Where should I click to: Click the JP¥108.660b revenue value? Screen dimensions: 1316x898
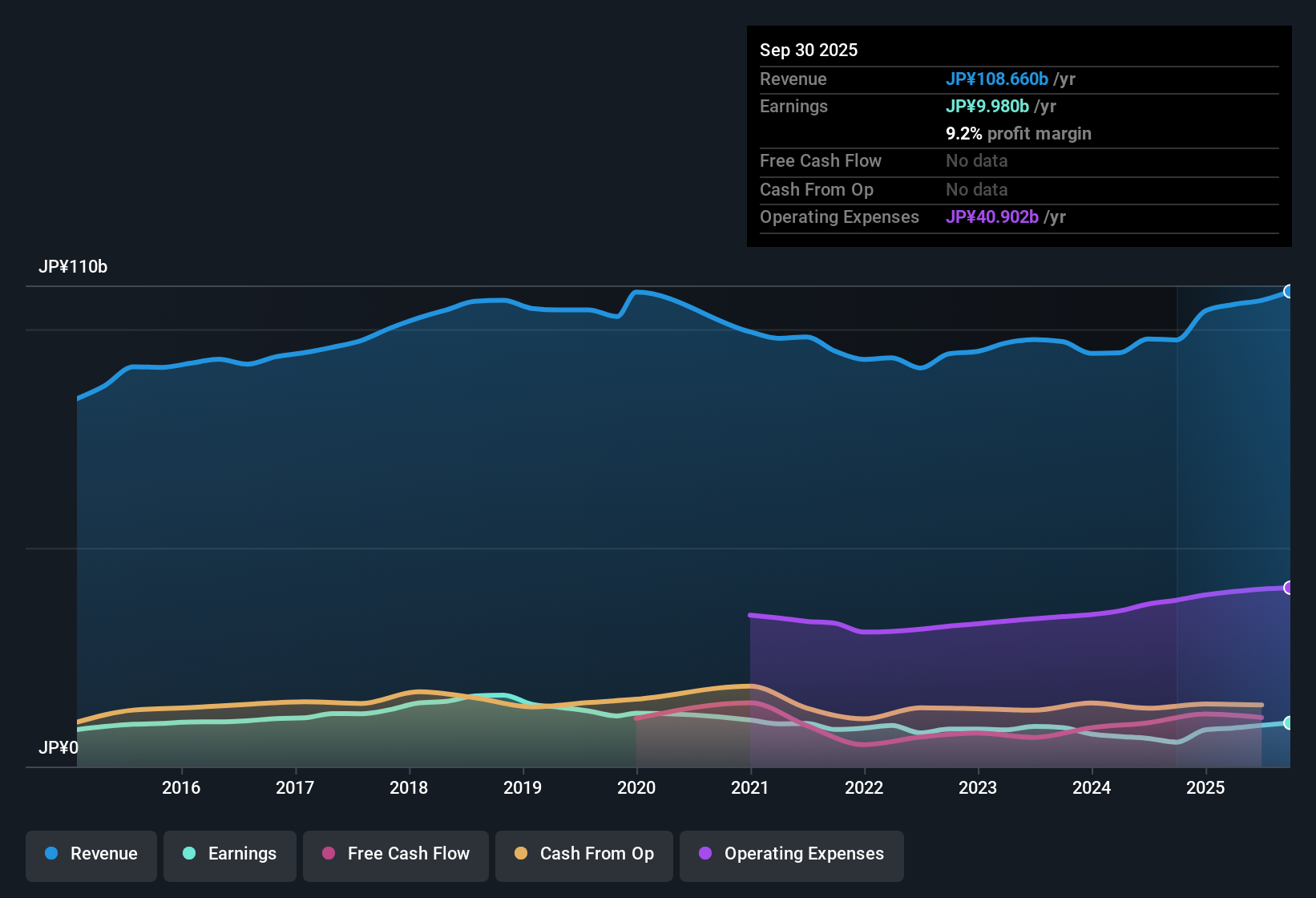point(998,79)
